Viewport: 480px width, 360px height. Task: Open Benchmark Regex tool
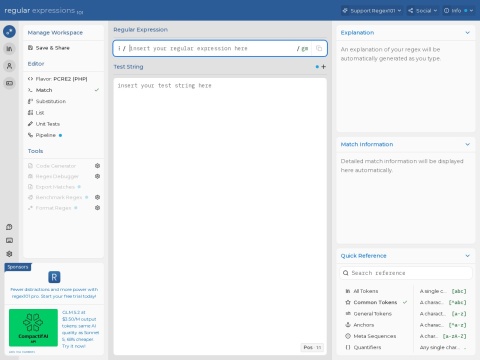point(58,197)
